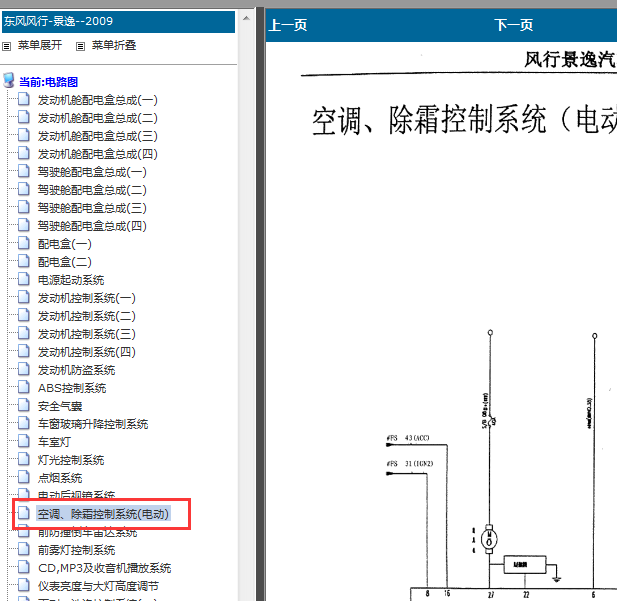
Task: Click page icon beside 安全气囊
Action: point(24,405)
